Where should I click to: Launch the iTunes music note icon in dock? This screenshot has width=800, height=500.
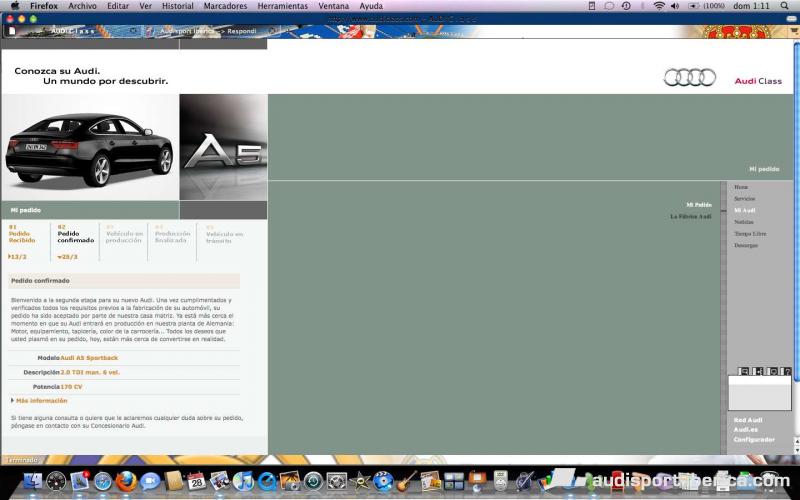click(x=243, y=481)
